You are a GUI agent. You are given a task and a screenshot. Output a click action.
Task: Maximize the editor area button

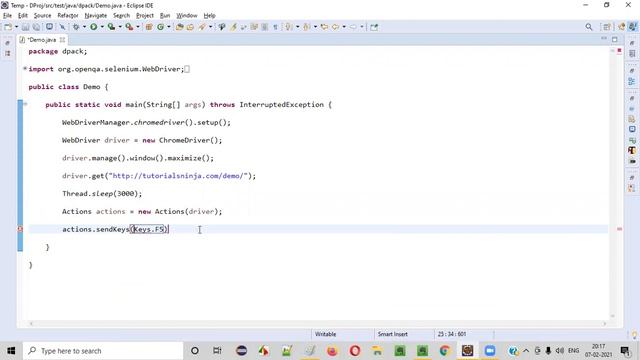pyautogui.click(x=615, y=39)
